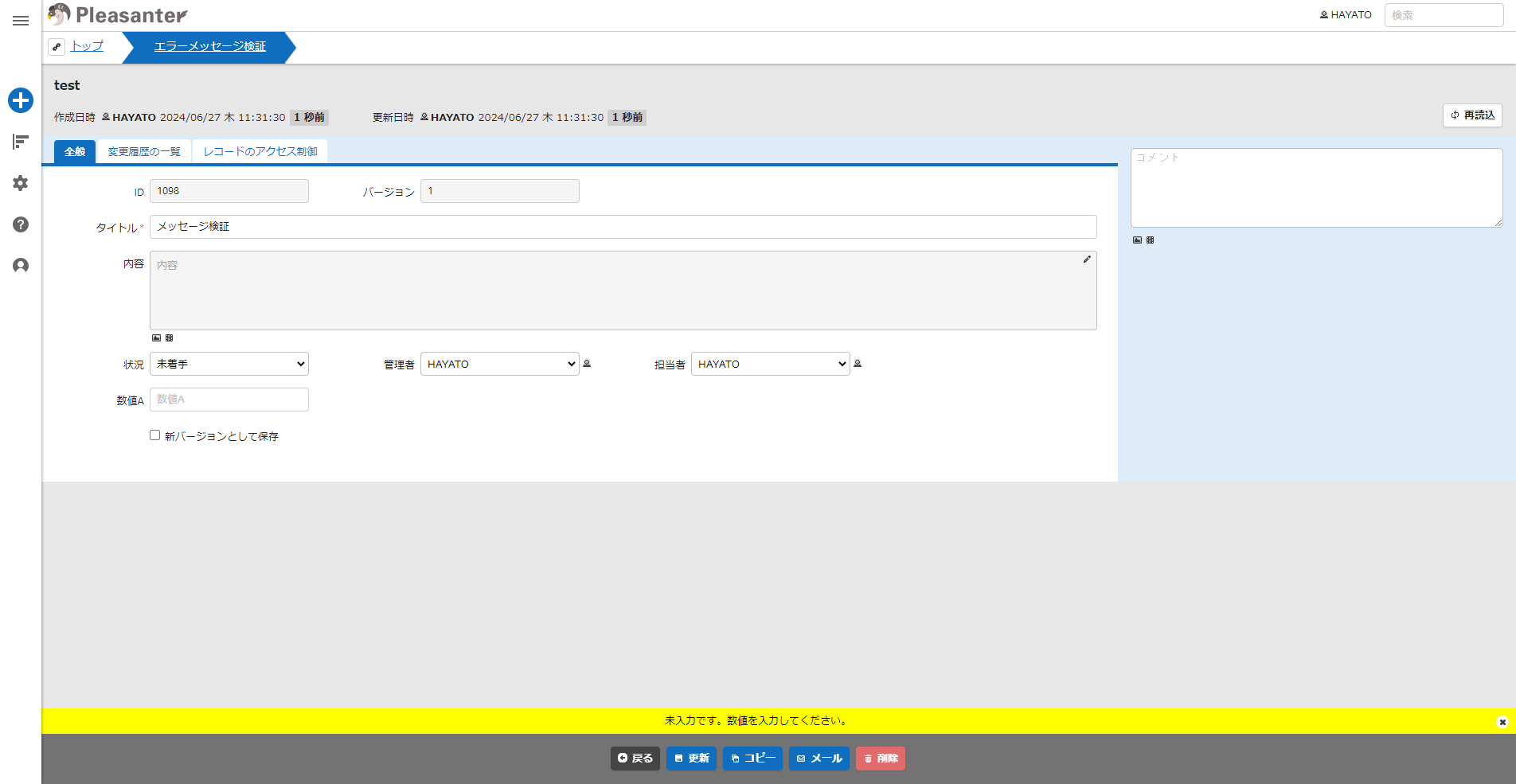Viewport: 1516px width, 784px height.
Task: Go to トップ breadcrumb link
Action: [x=87, y=46]
